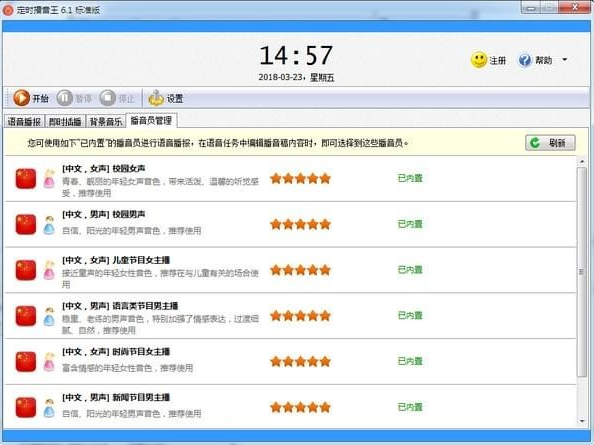Click the Pause (暂停) toolbar button

coord(74,98)
